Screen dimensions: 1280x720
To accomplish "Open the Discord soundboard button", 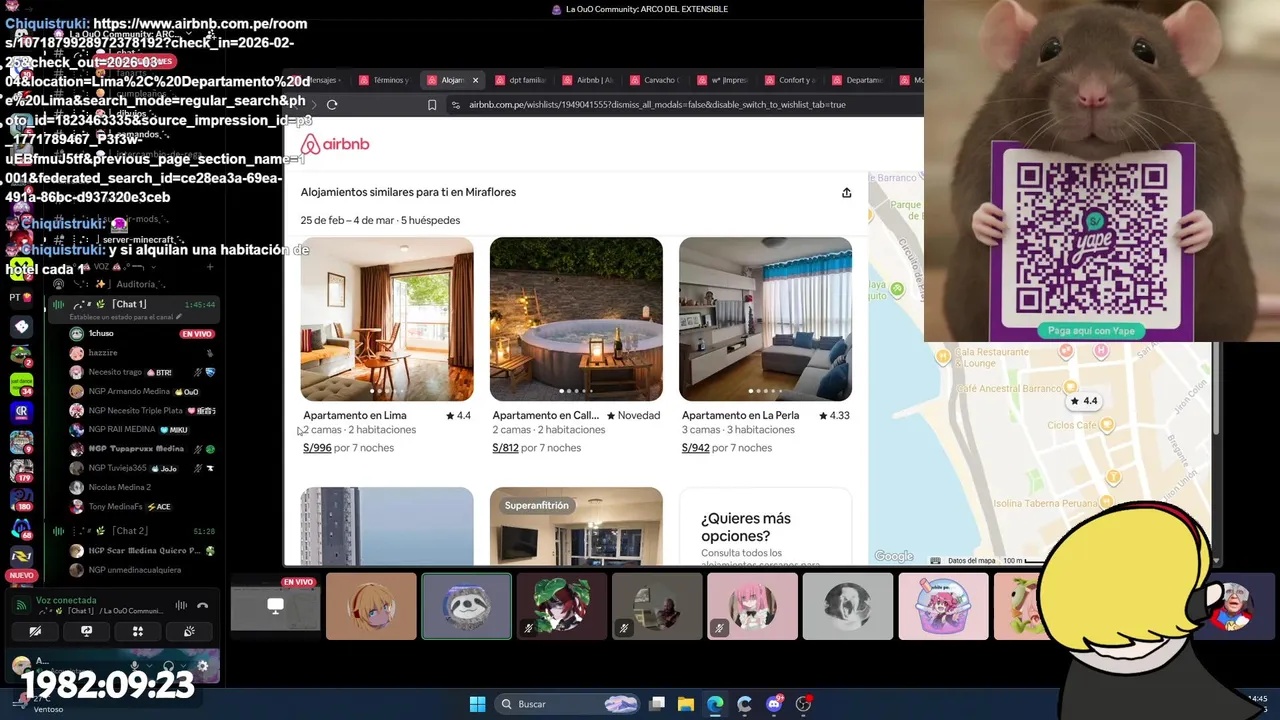I will (190, 631).
